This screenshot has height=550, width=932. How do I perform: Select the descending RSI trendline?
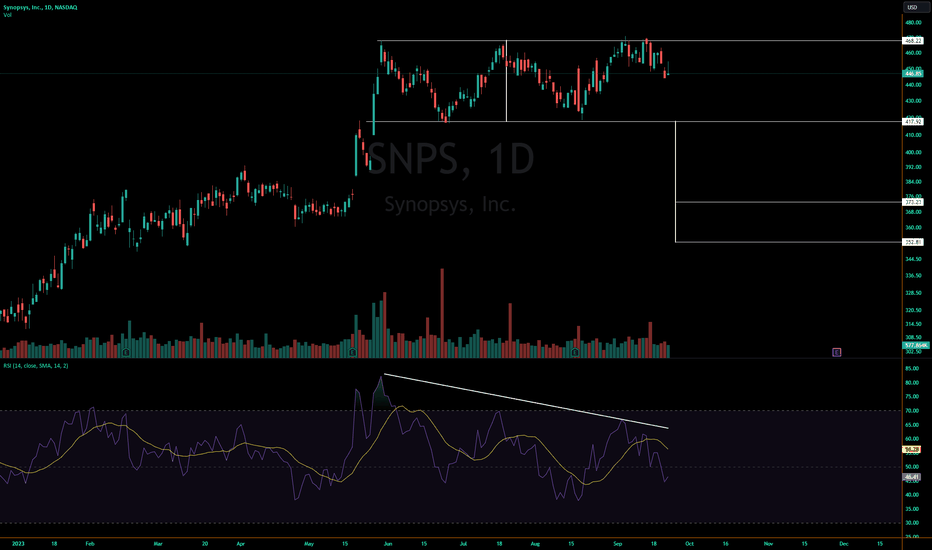526,401
